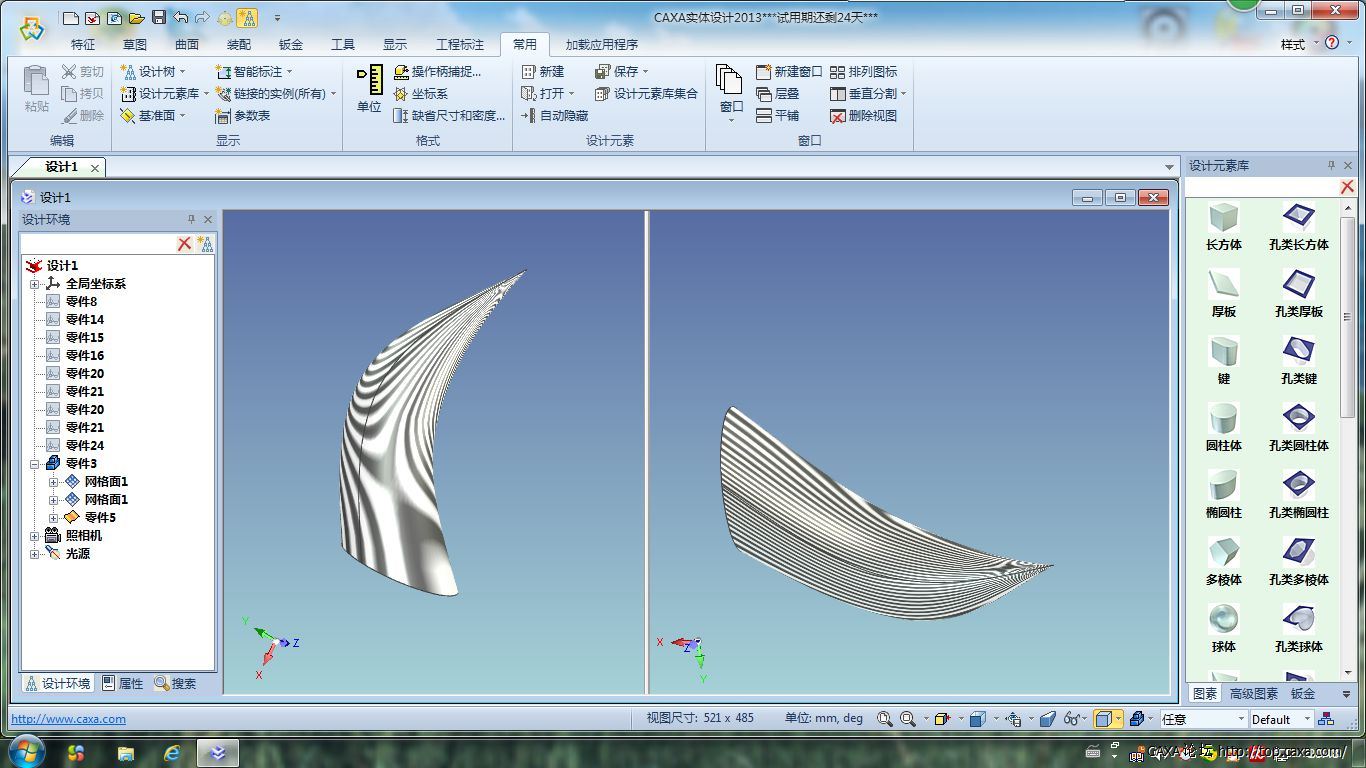Click the 保存 save design element button
The width and height of the screenshot is (1366, 768).
[x=621, y=71]
